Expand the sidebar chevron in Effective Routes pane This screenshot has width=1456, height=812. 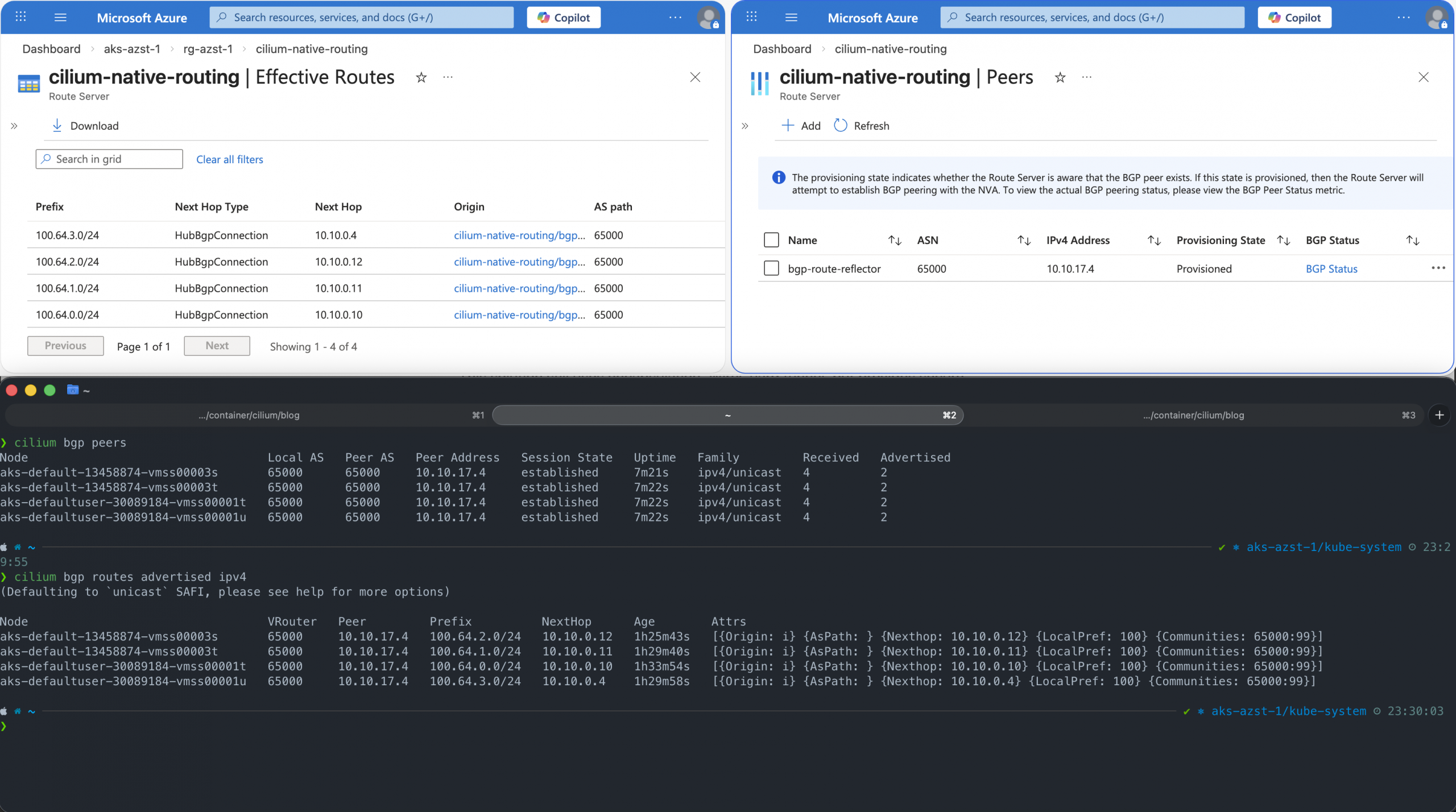(14, 126)
